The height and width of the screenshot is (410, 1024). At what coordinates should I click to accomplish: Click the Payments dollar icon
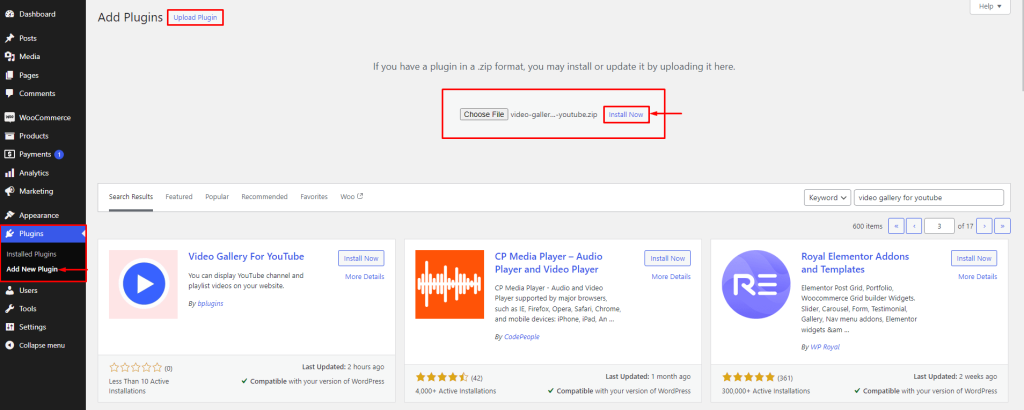[x=10, y=155]
